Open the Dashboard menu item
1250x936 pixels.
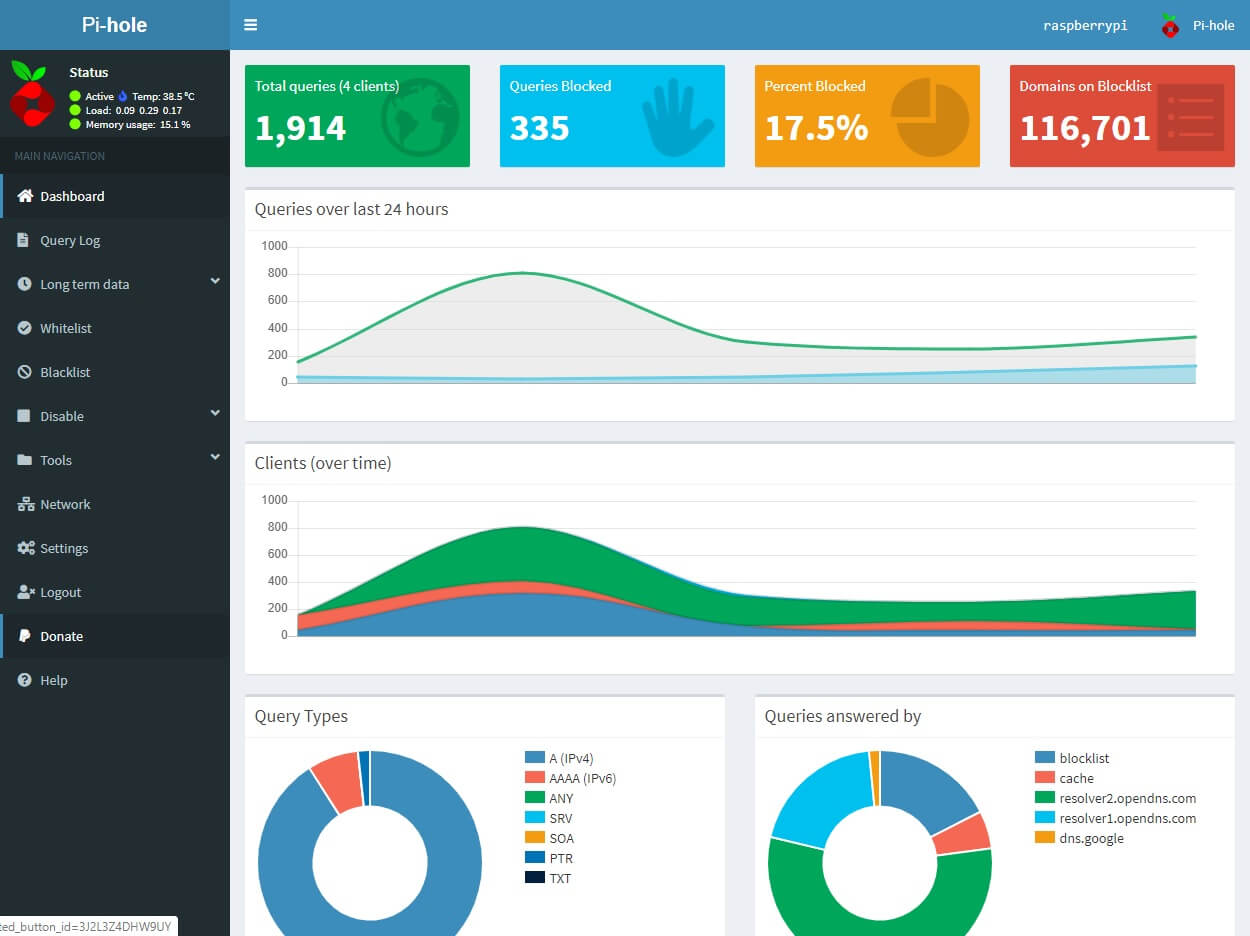[x=115, y=196]
